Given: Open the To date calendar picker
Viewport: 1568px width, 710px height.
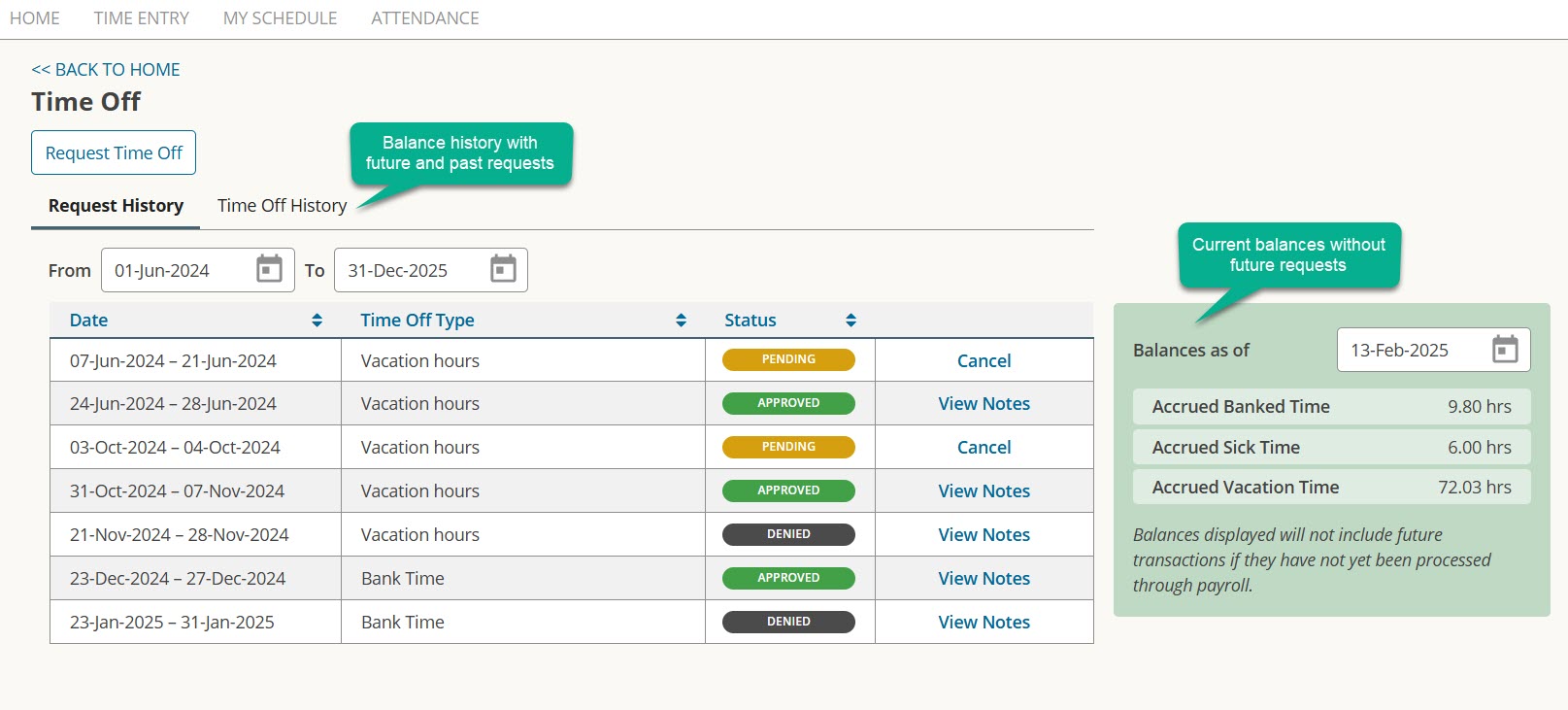Looking at the screenshot, I should pos(503,269).
